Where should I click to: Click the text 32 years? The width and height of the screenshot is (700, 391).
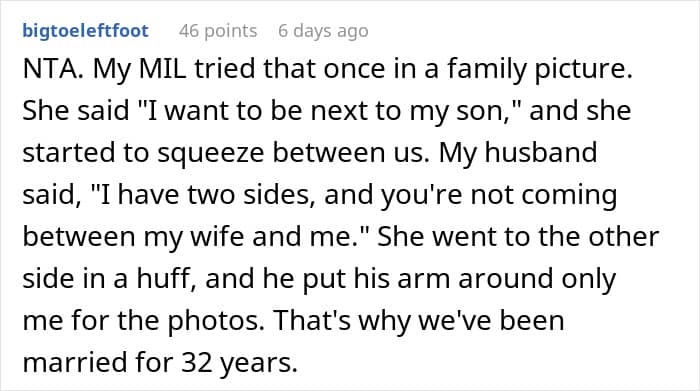tap(239, 364)
